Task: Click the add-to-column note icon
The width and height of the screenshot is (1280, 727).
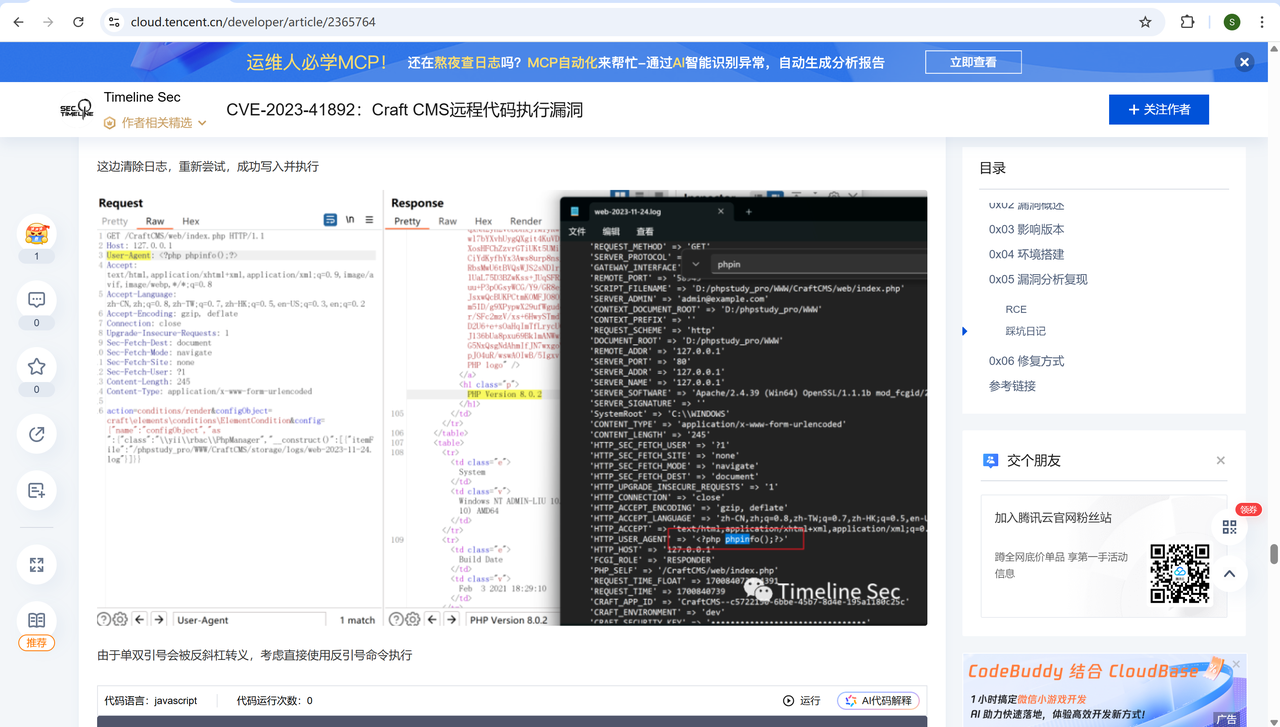Action: coord(37,490)
